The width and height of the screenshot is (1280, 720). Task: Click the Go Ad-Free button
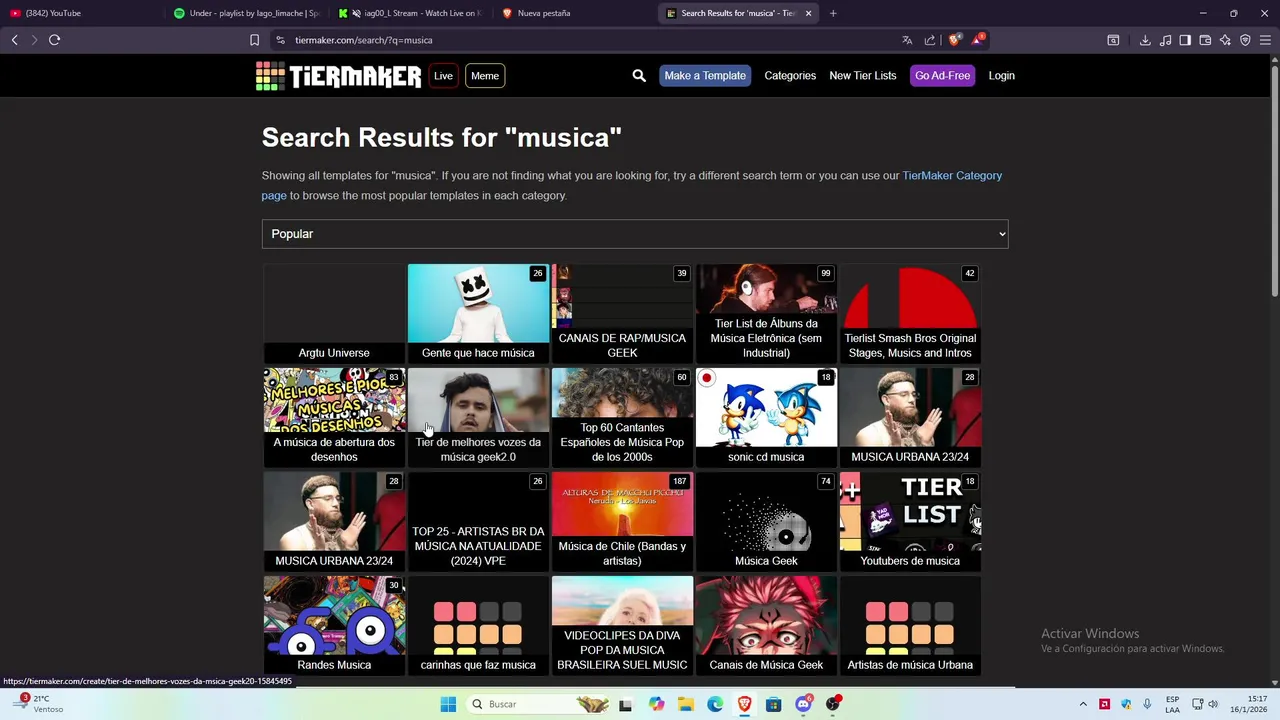pos(942,76)
